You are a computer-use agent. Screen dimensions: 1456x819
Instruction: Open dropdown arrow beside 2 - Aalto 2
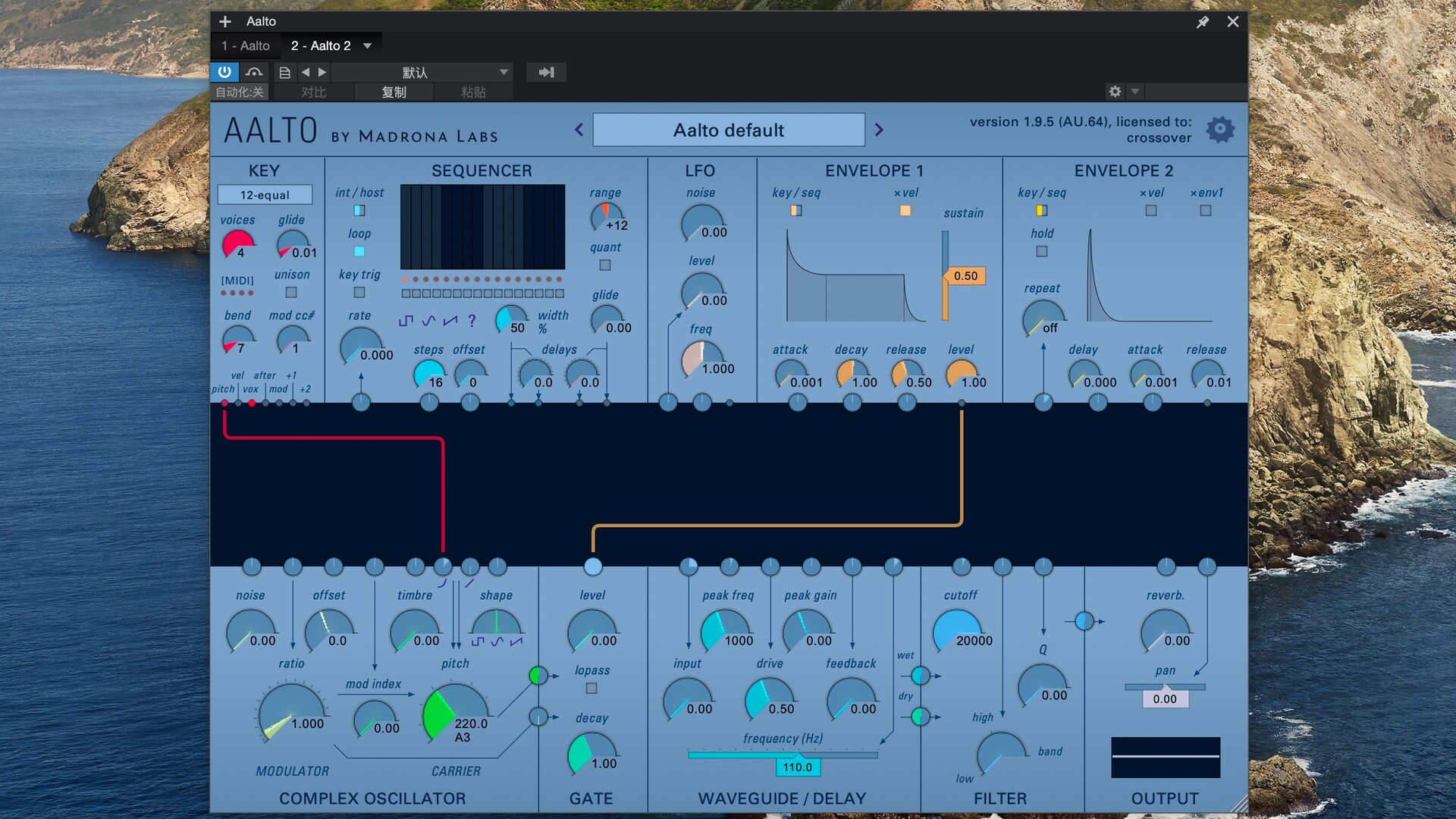click(368, 45)
